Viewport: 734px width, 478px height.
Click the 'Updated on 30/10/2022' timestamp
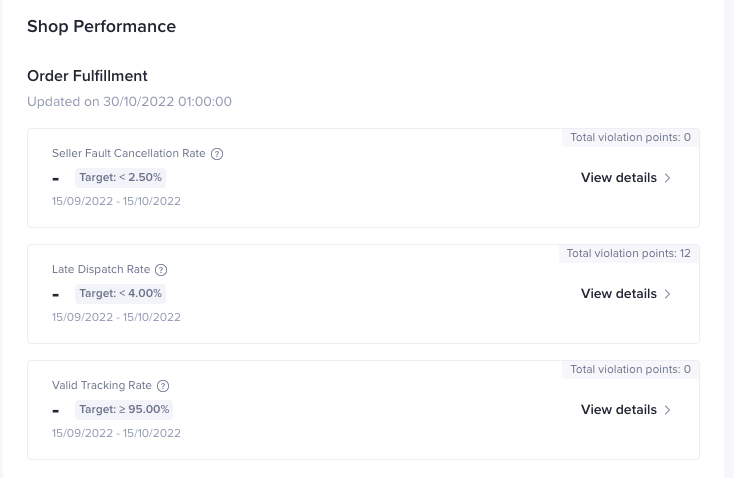click(x=129, y=102)
